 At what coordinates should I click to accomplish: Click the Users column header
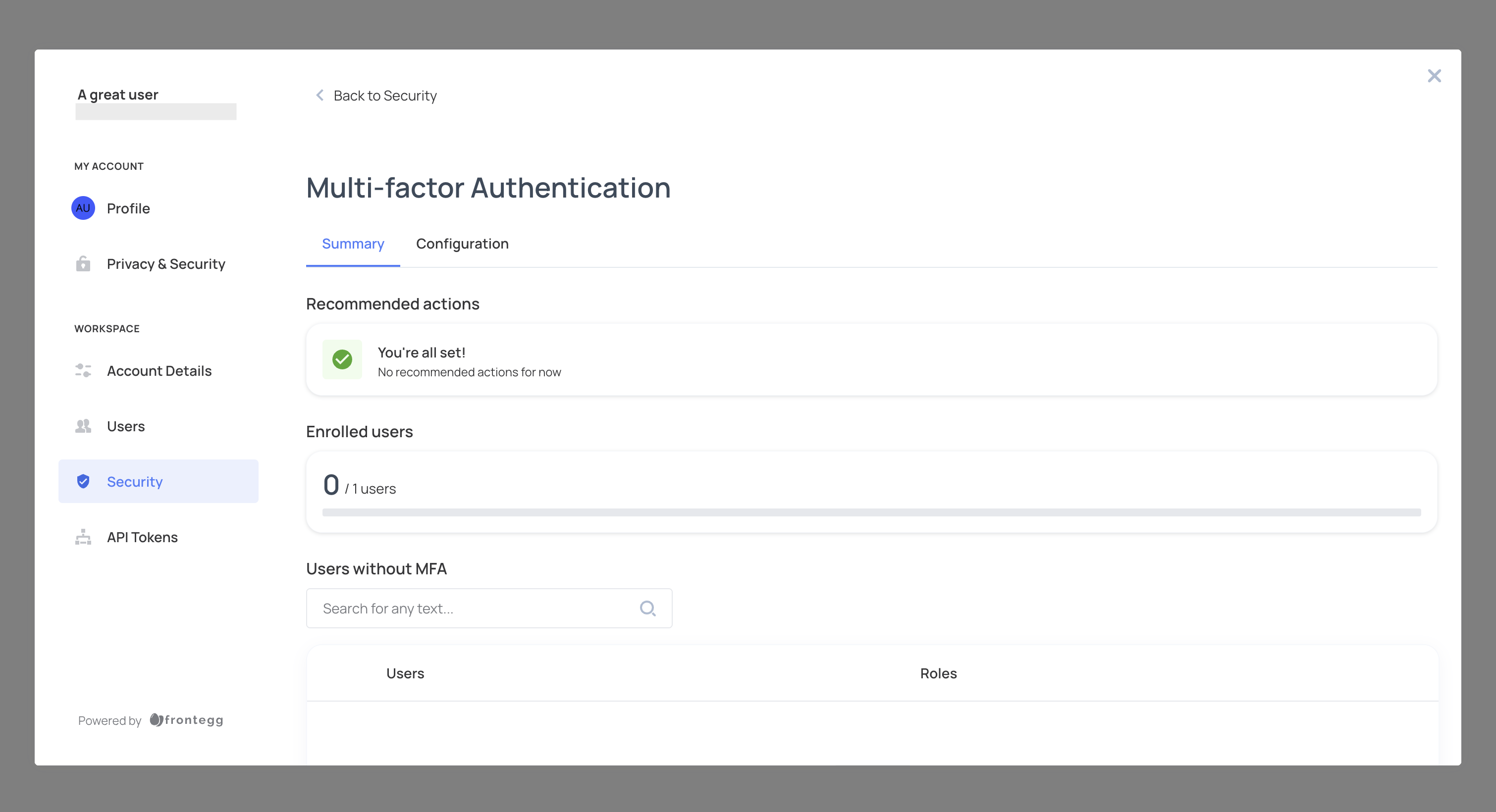pyautogui.click(x=405, y=673)
